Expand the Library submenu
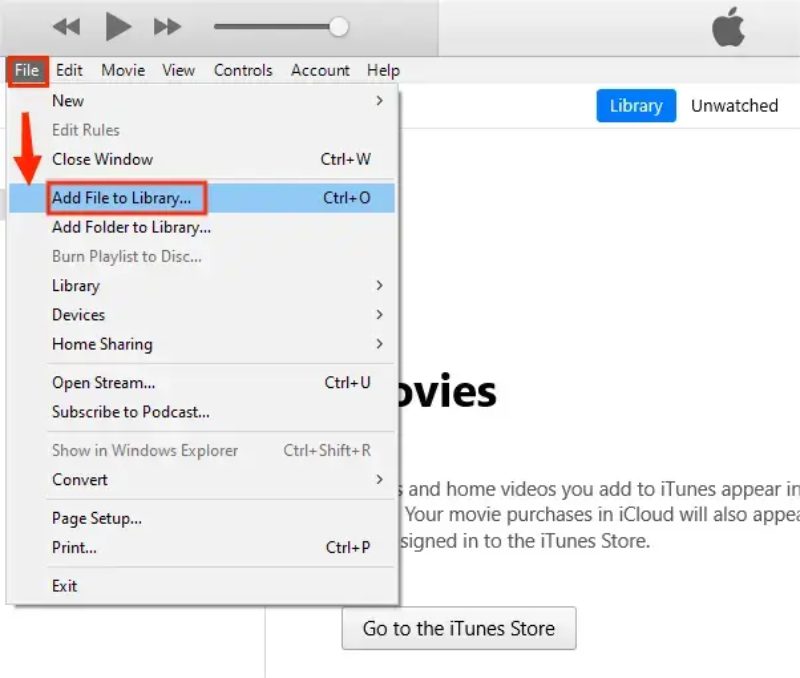The height and width of the screenshot is (678, 800). (202, 286)
